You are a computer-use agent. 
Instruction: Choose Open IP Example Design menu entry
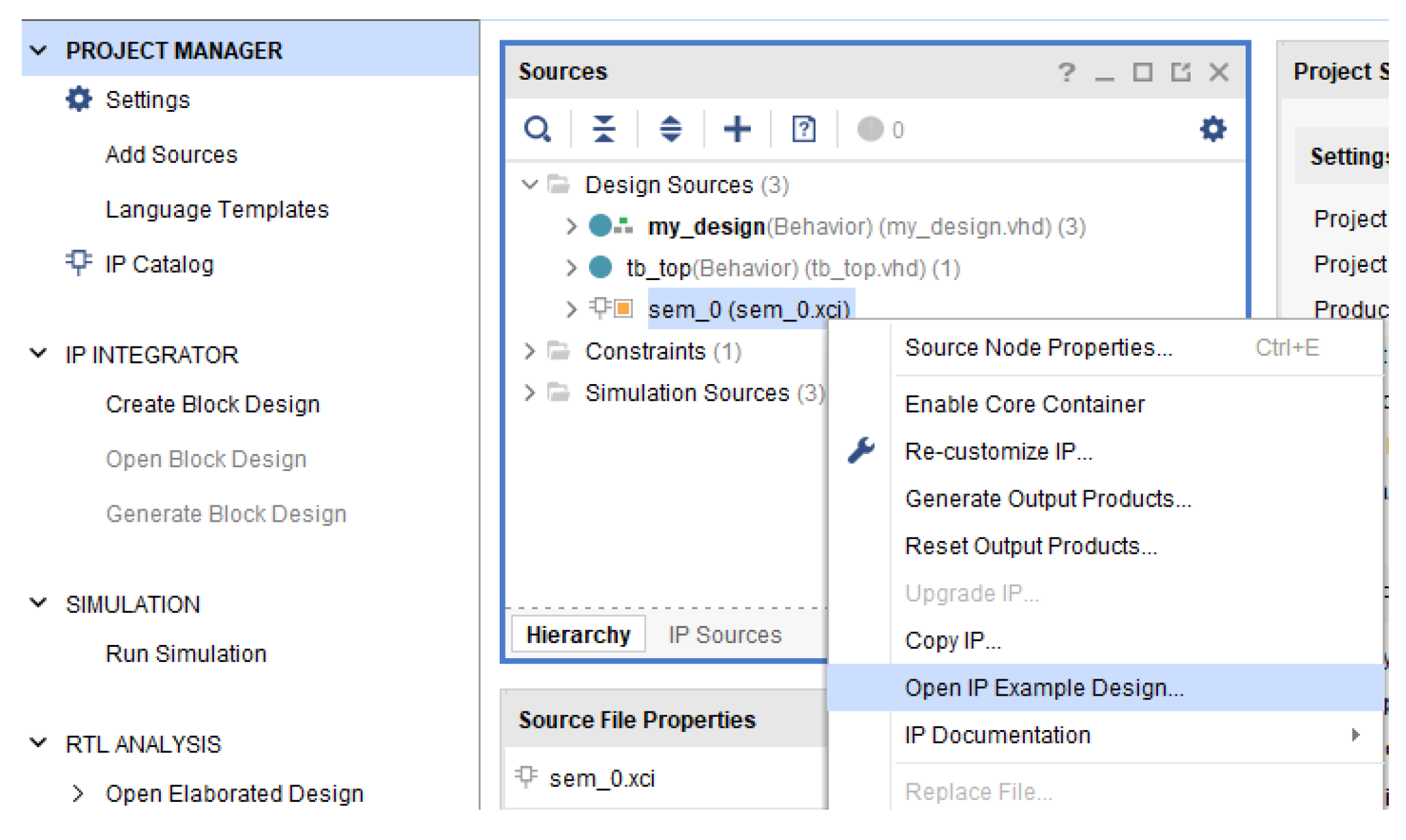(1043, 688)
